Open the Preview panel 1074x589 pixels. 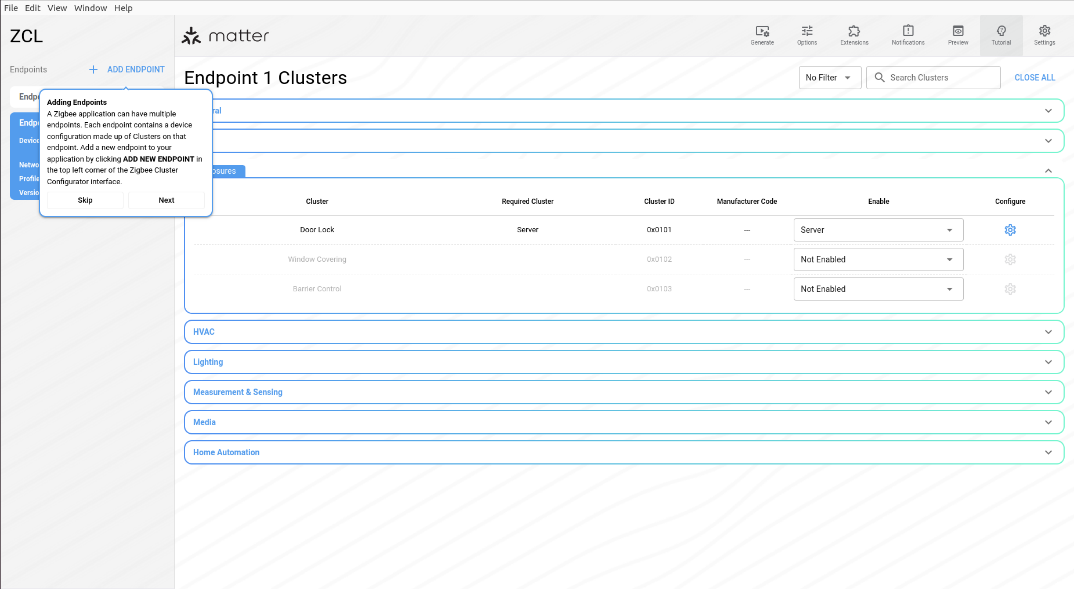(x=957, y=34)
